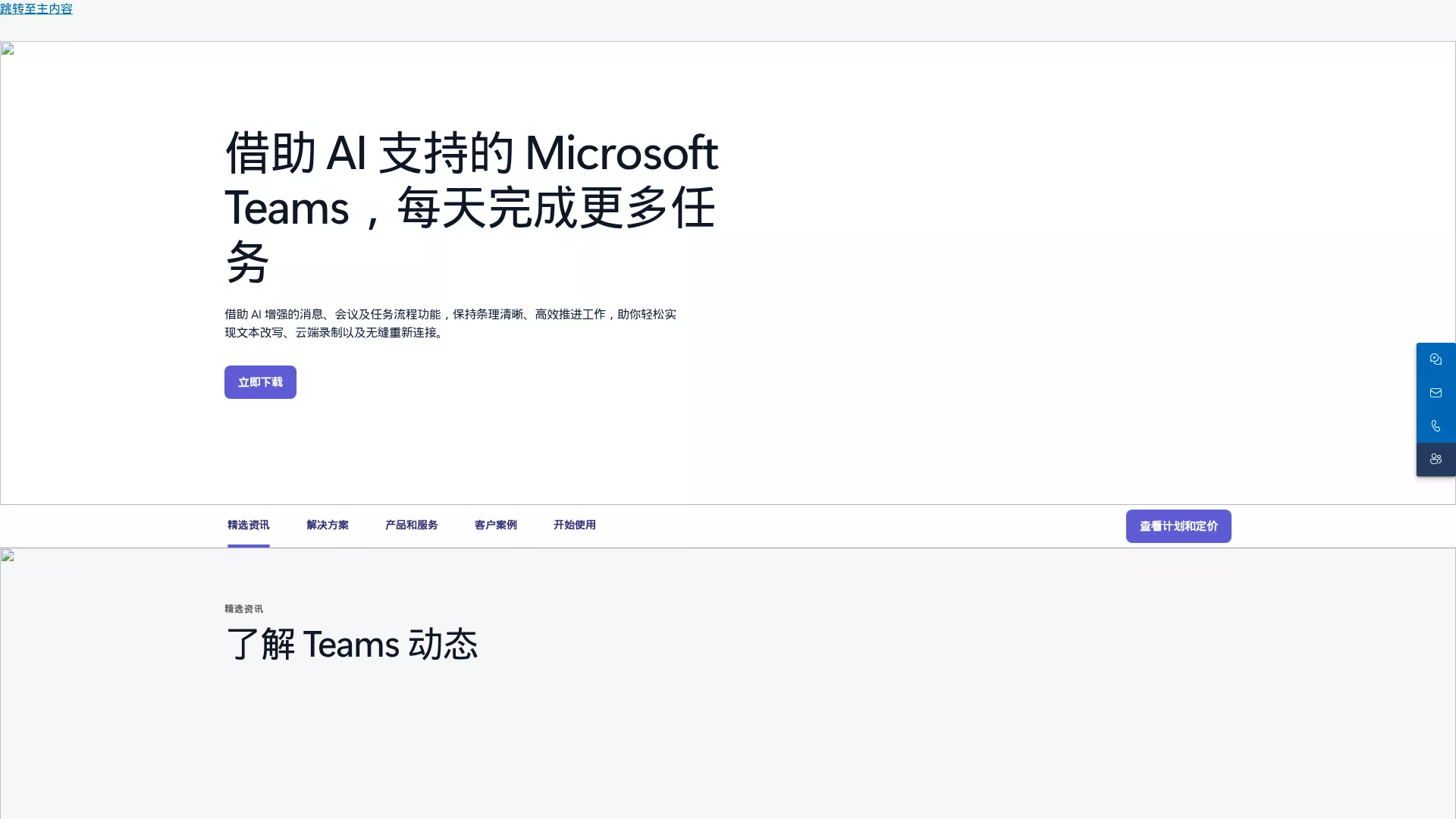
Task: Click the paragraph starting 借助 AI 增强的消息
Action: [450, 323]
